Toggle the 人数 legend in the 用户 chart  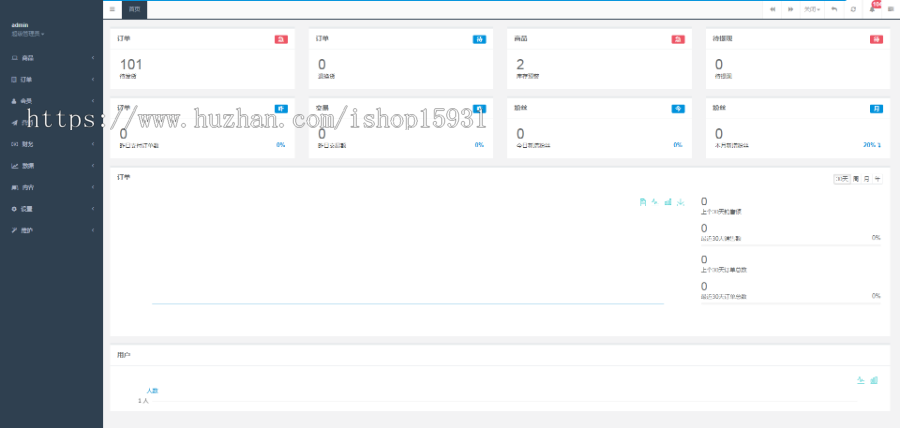click(x=152, y=390)
